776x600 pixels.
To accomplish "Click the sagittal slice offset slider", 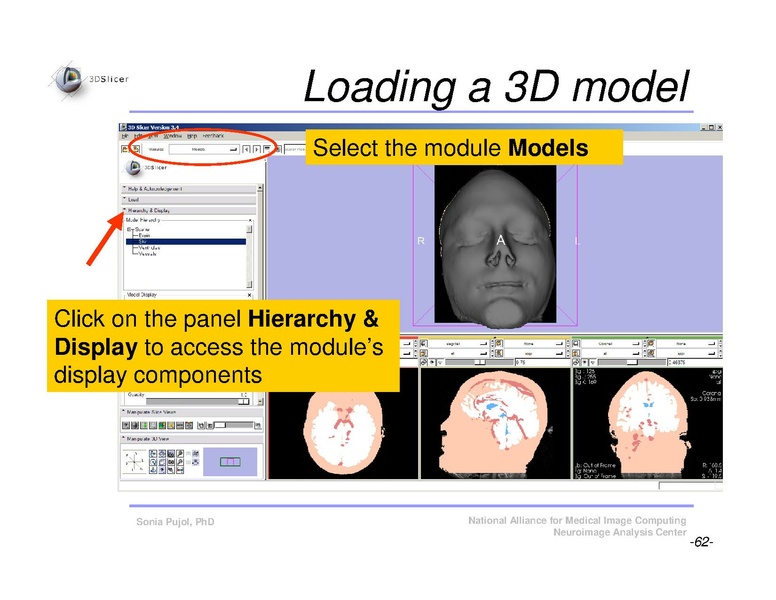I will point(479,362).
